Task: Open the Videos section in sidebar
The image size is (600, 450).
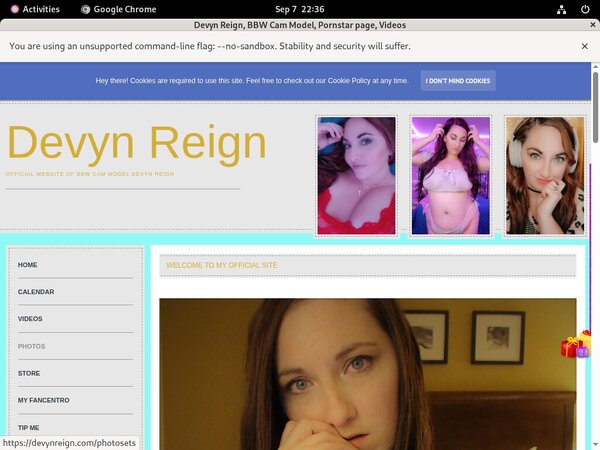Action: point(30,319)
